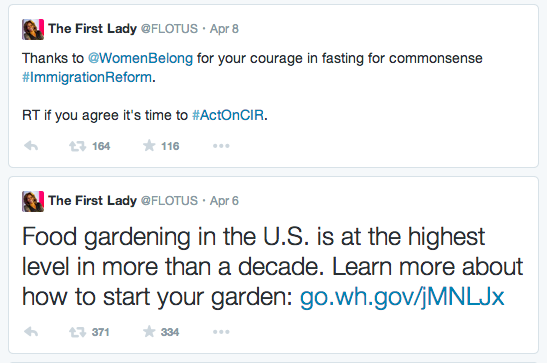
Task: Open more options on Apr 8 tweet
Action: (x=221, y=146)
